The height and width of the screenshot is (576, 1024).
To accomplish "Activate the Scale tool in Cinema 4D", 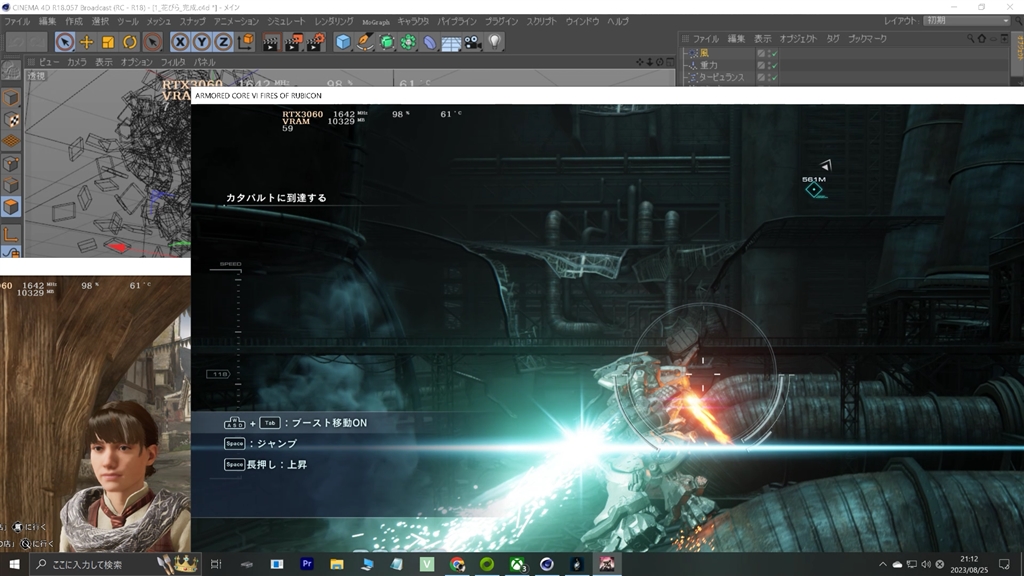I will click(108, 42).
